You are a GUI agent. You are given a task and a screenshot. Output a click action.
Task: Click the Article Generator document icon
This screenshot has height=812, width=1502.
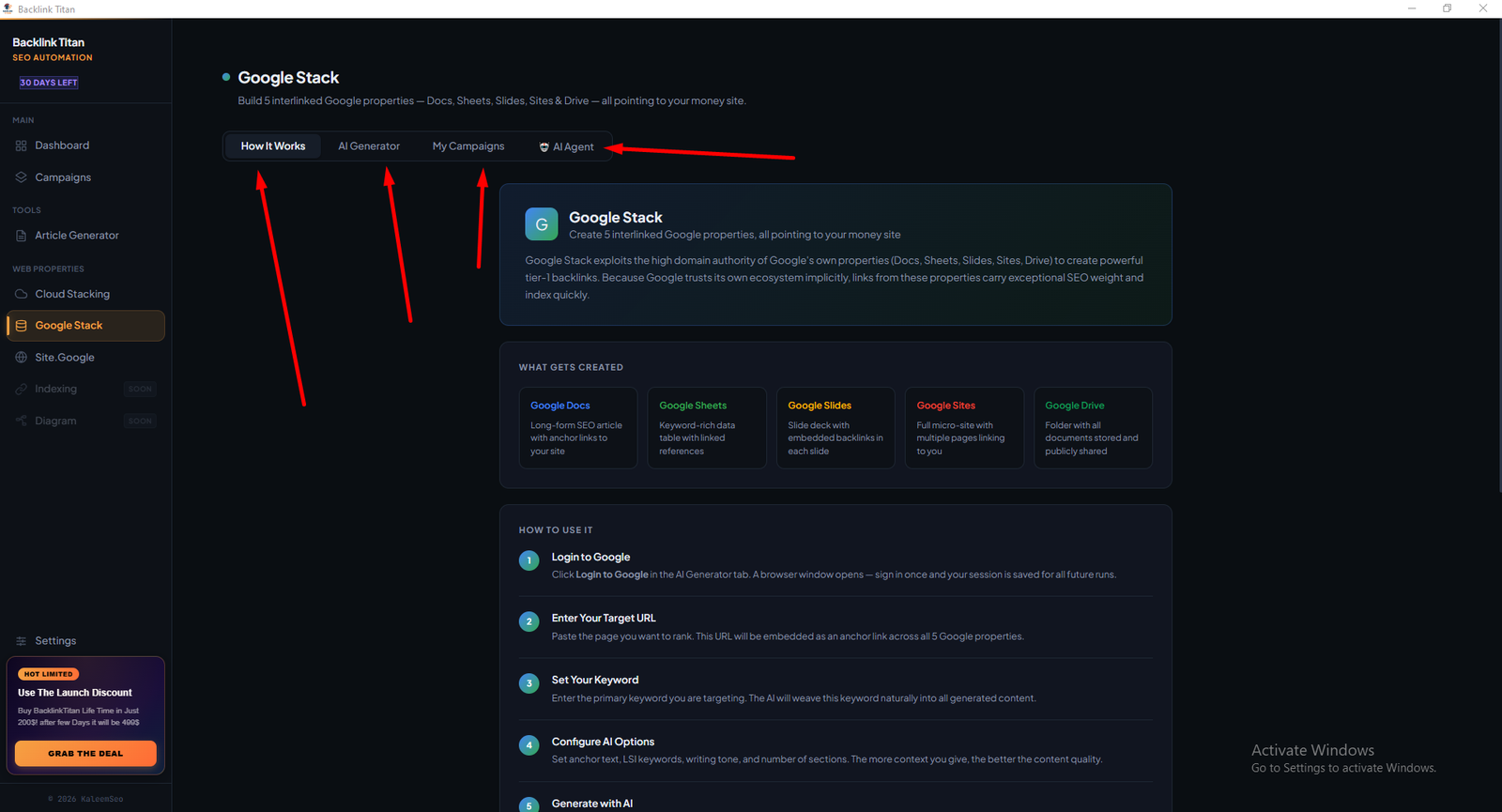tap(21, 236)
